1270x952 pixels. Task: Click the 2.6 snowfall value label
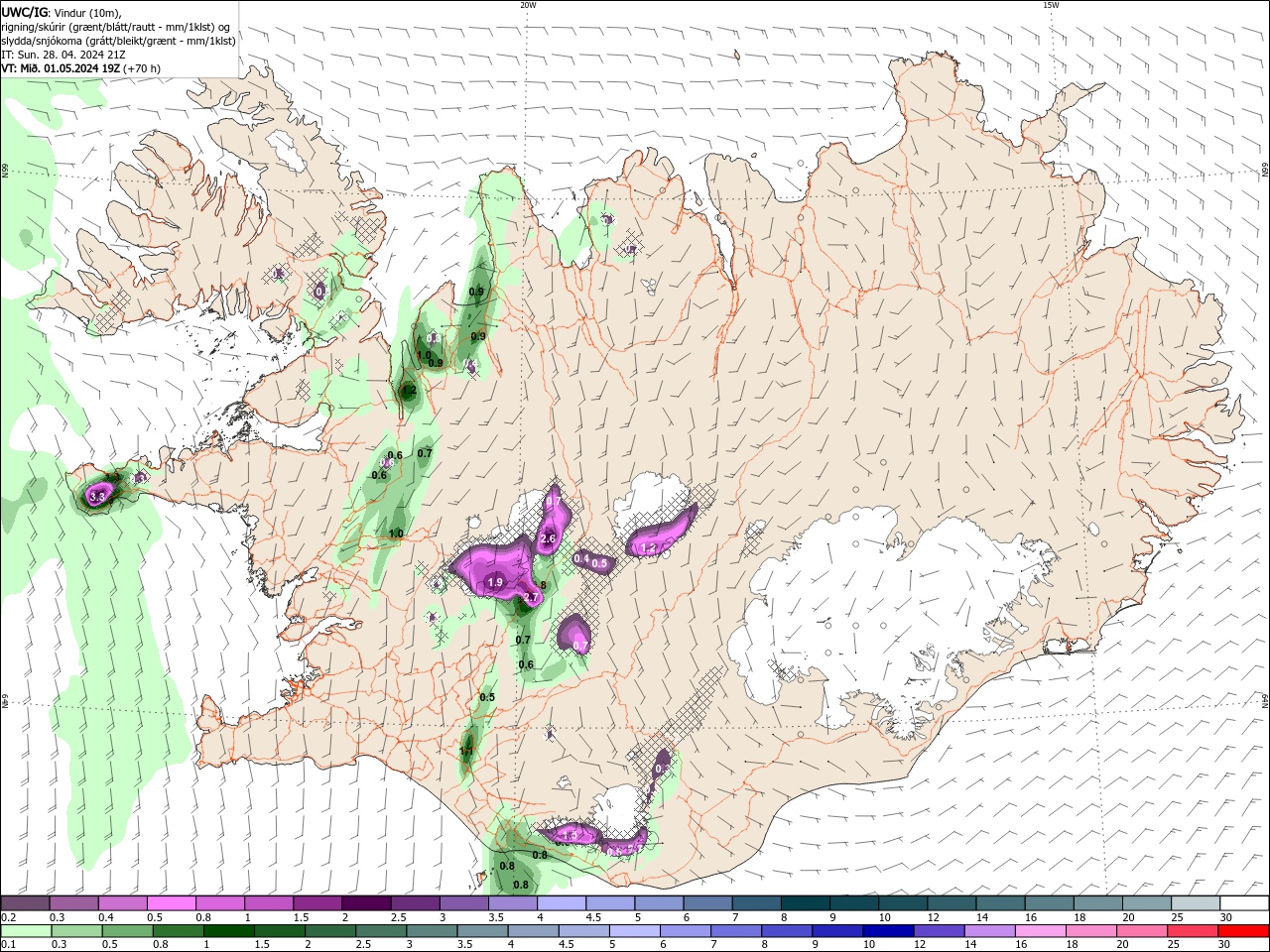click(x=547, y=539)
